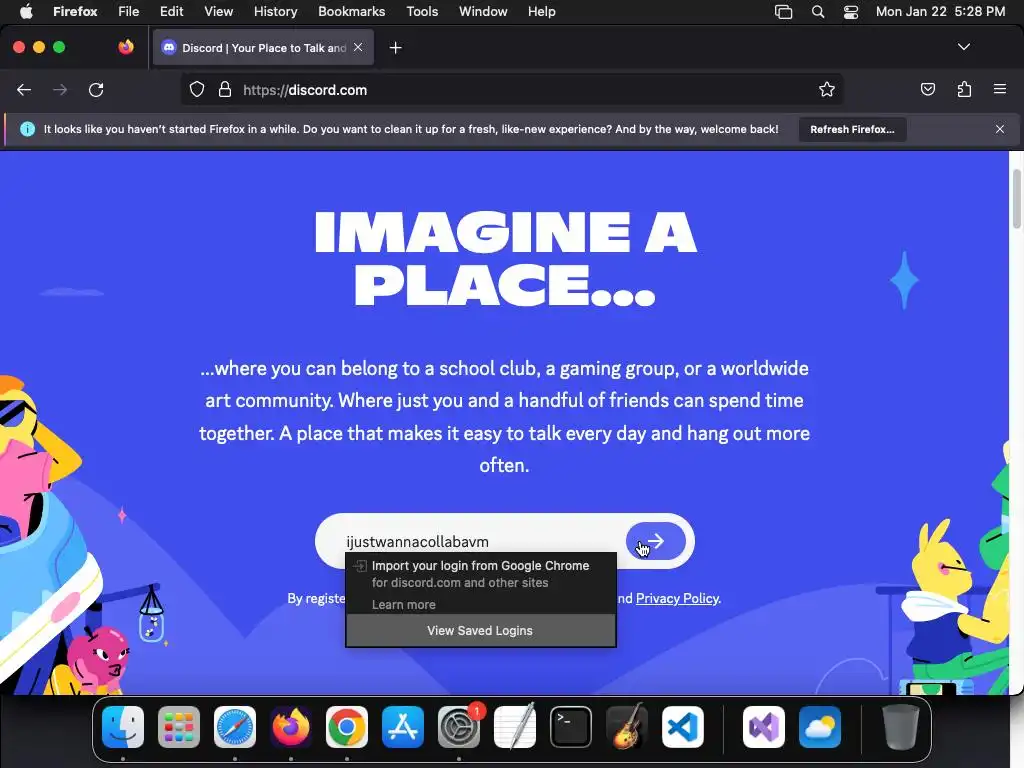This screenshot has width=1024, height=768.
Task: Open System Settings from the dock
Action: pos(458,727)
